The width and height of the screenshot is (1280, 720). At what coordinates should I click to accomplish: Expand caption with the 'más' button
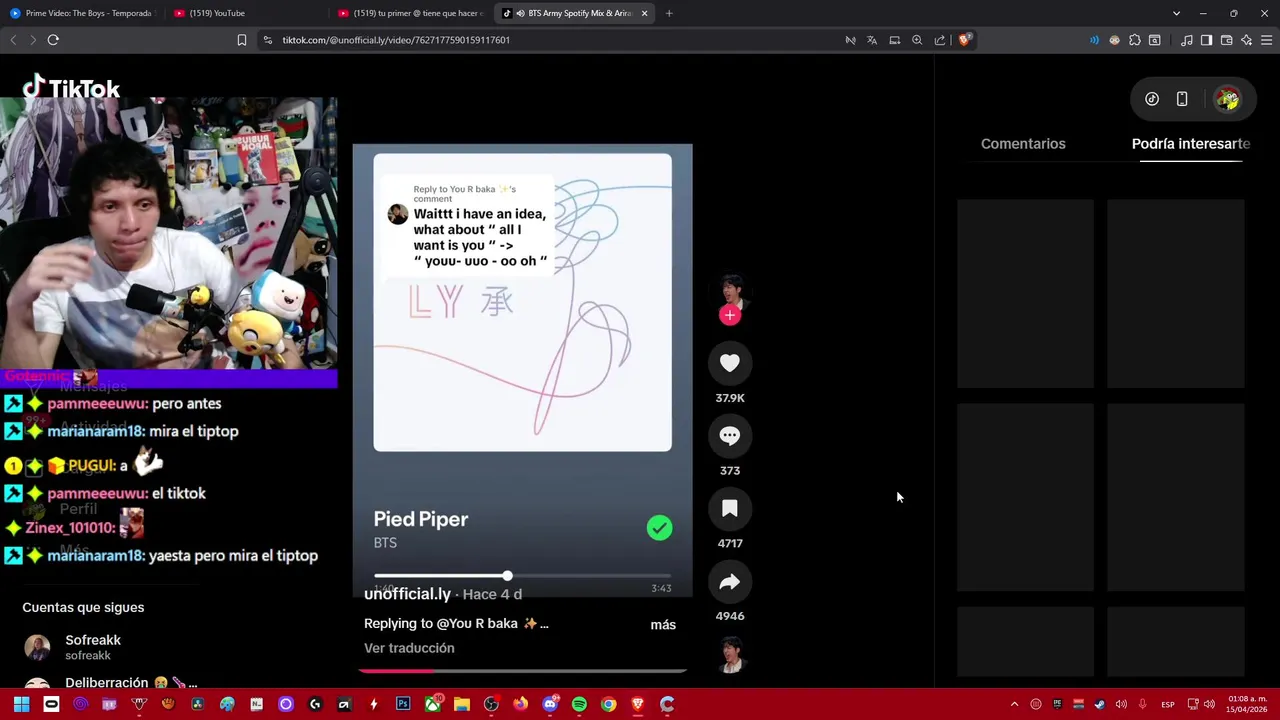click(663, 624)
